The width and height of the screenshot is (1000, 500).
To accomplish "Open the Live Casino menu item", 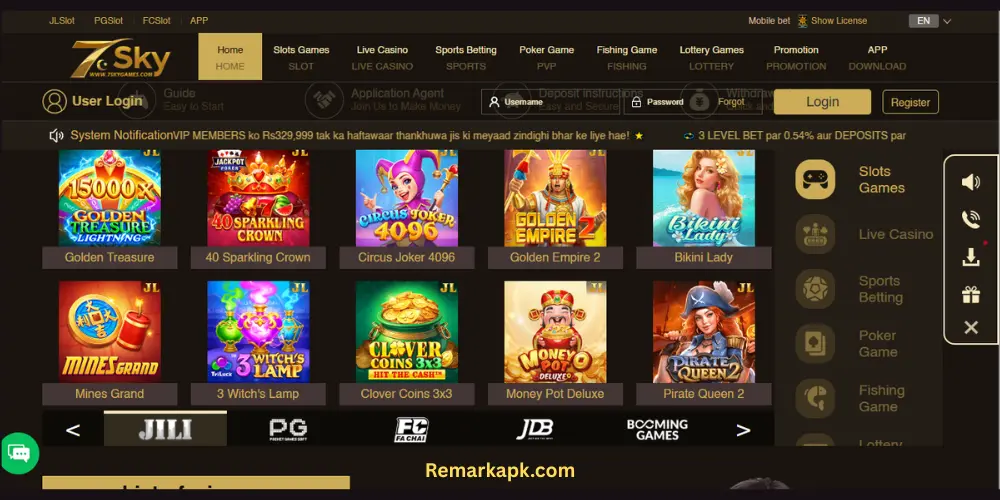I will tap(382, 57).
